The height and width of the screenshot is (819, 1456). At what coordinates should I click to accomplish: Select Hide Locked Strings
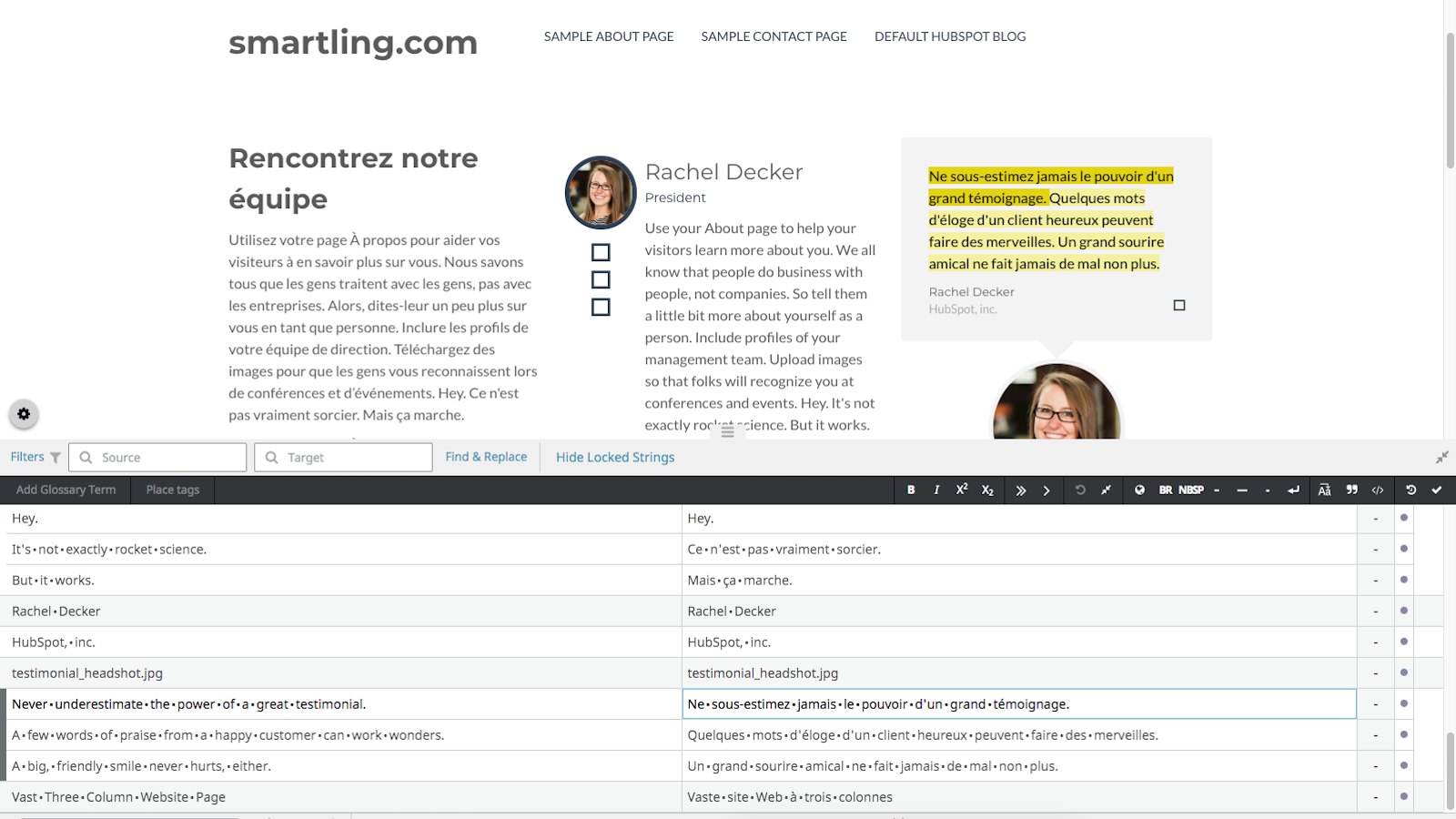[x=614, y=457]
